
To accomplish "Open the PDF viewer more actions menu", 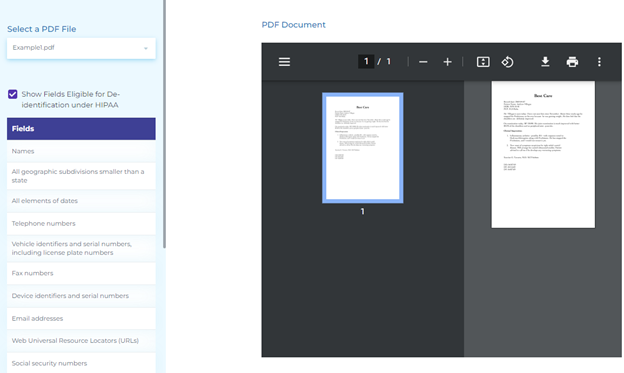I will point(599,62).
